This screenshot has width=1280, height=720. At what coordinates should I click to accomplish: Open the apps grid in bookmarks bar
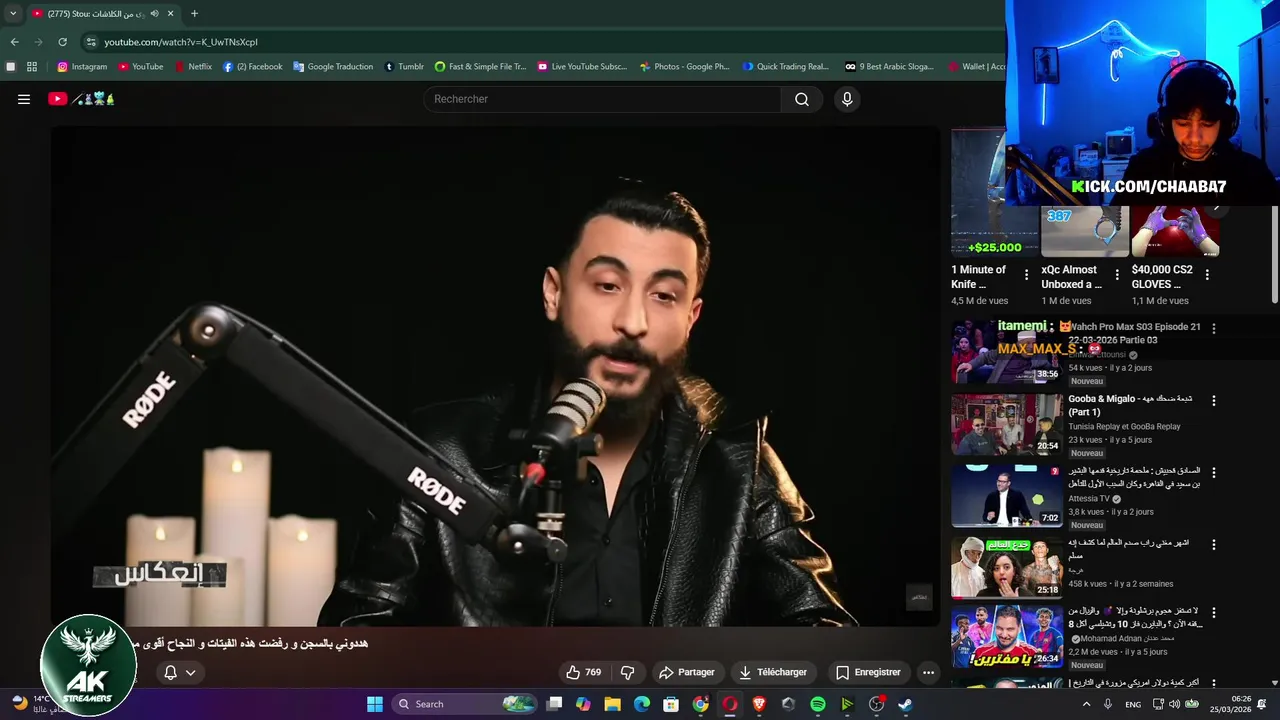32,67
